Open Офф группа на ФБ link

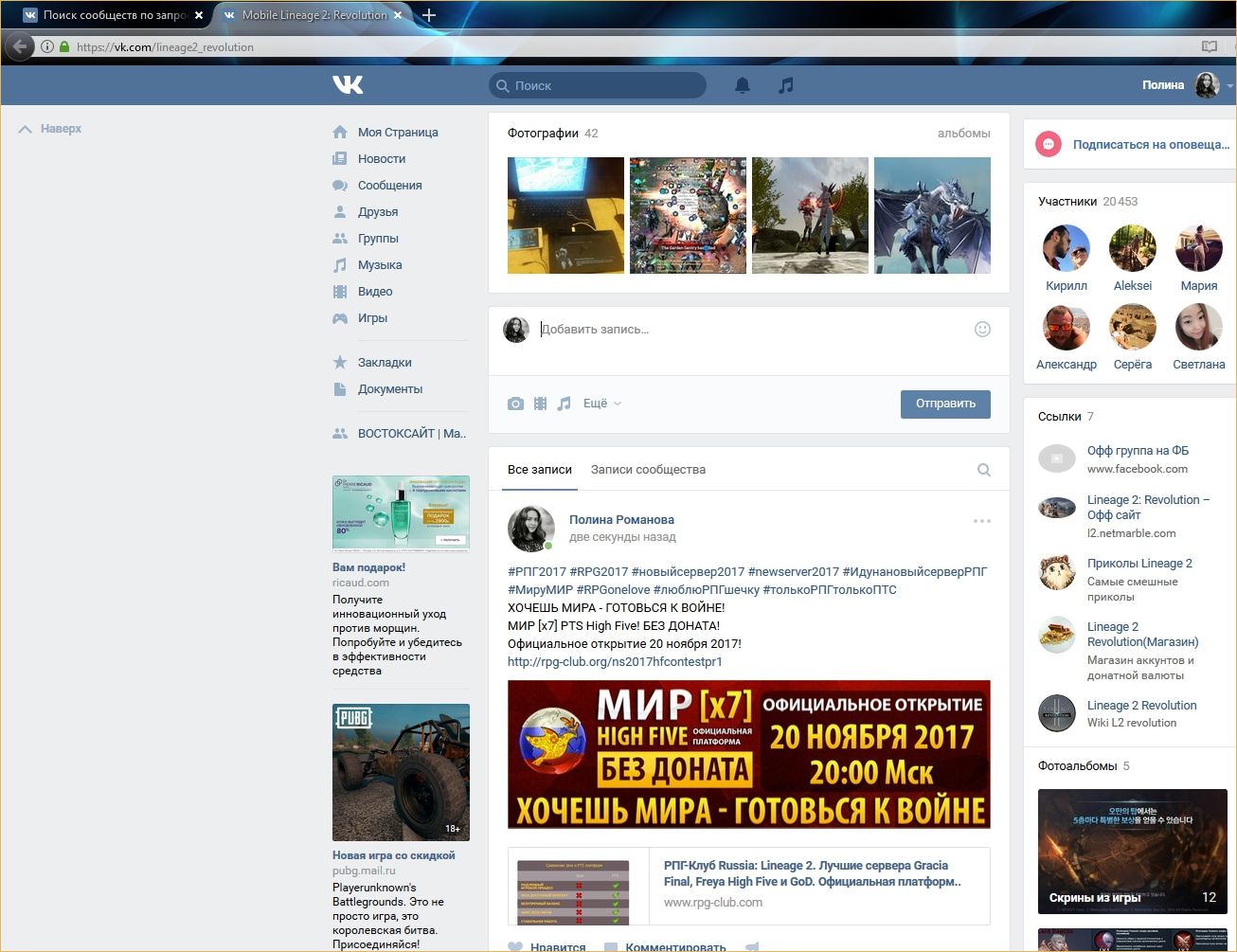[x=1138, y=451]
